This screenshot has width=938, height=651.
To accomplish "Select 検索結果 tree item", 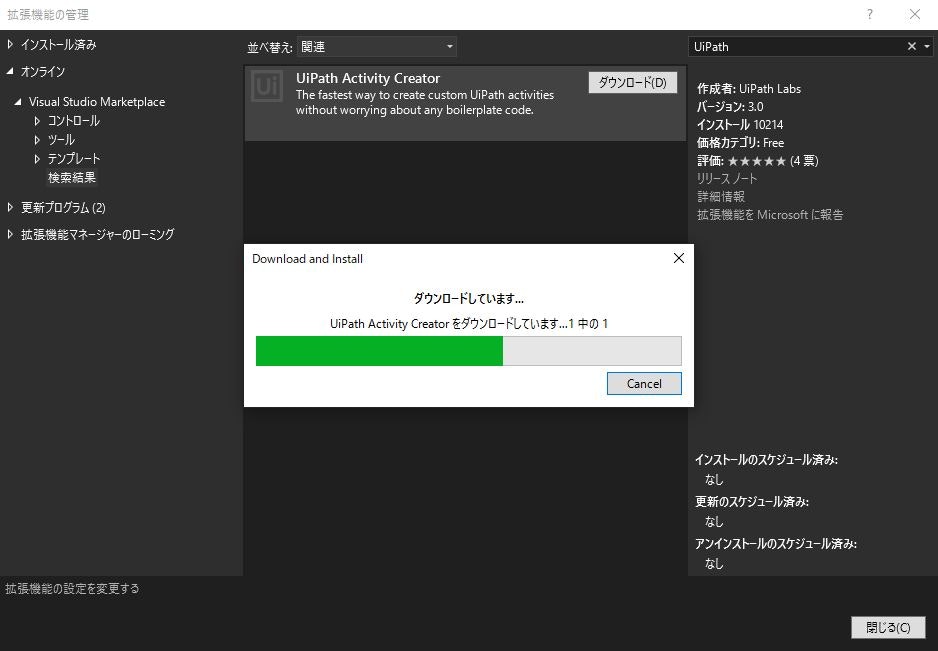I will 72,178.
